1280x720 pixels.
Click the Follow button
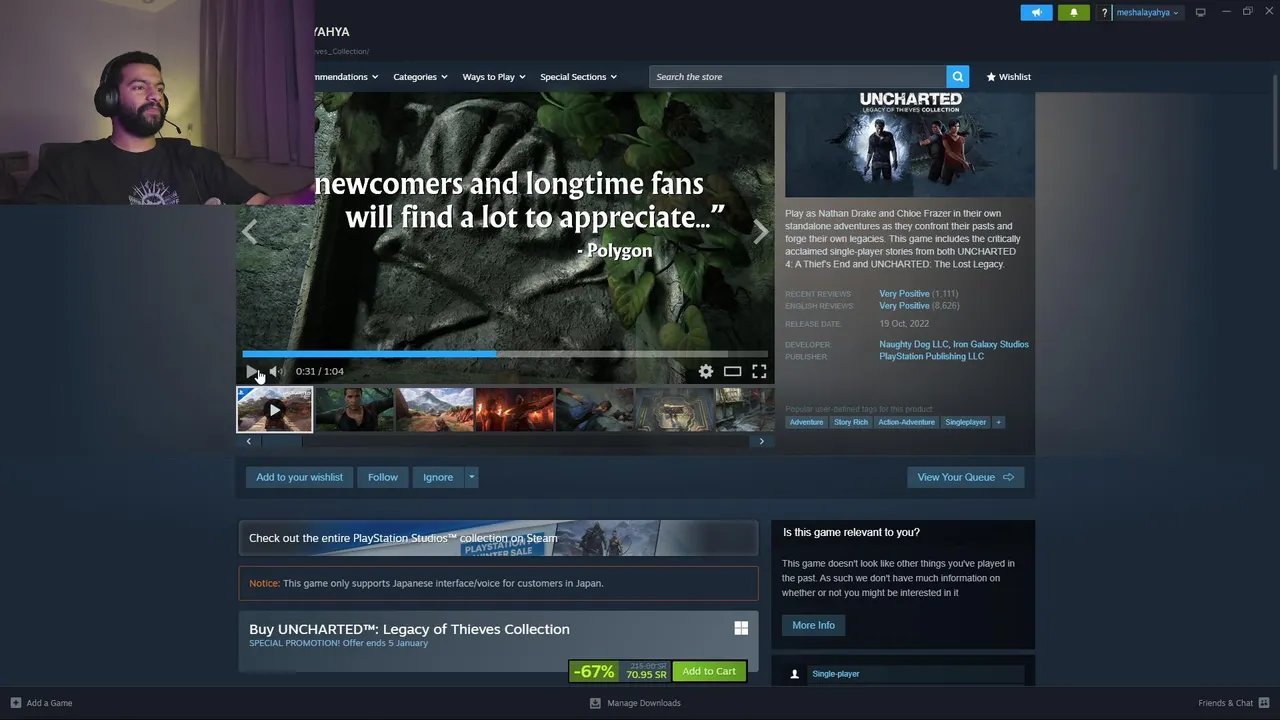point(382,477)
